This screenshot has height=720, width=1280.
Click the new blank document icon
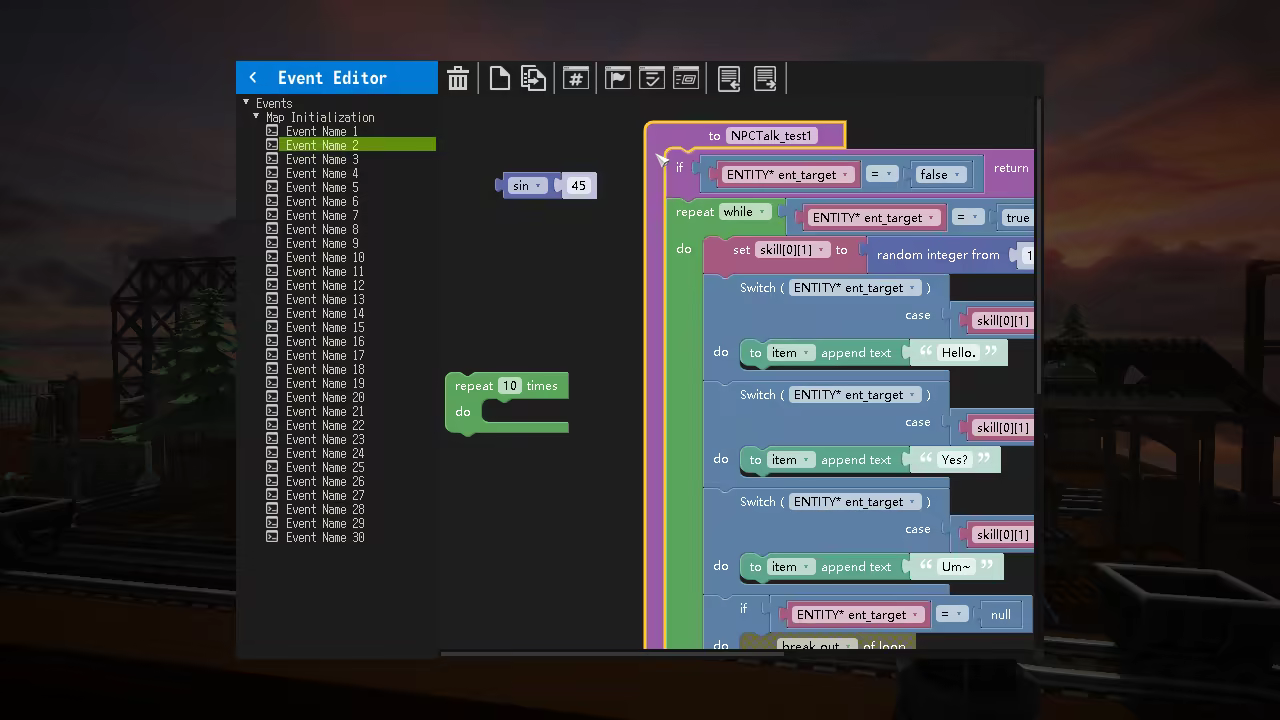point(499,79)
